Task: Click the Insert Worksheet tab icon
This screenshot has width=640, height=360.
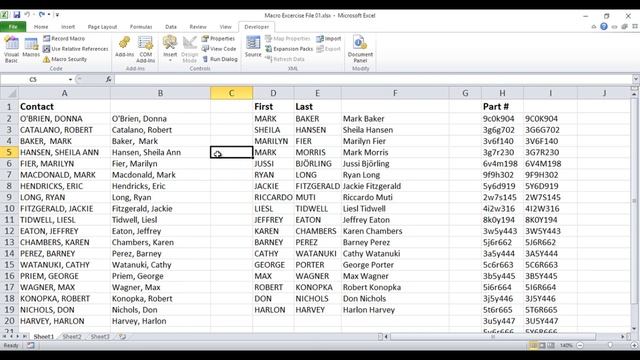Action: click(x=122, y=337)
